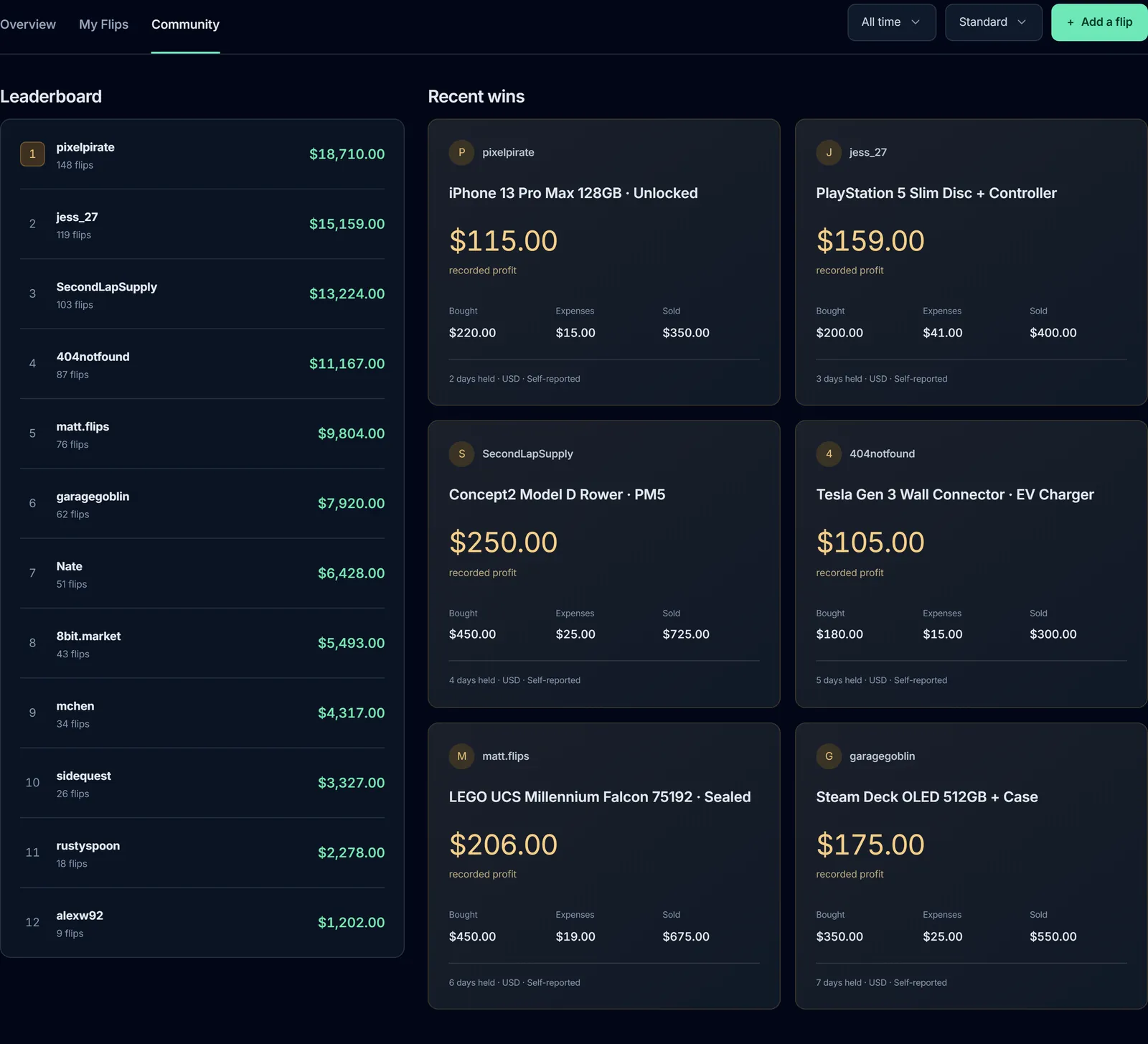This screenshot has width=1148, height=1044.
Task: Open the Tesla Gen 3 Wall Connector title
Action: [x=955, y=494]
